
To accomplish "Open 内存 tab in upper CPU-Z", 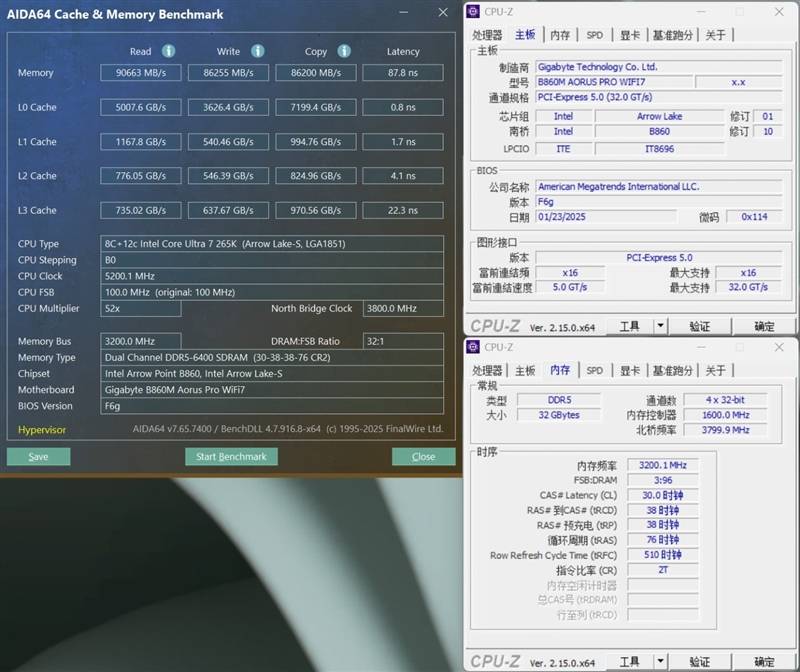I will pyautogui.click(x=560, y=35).
